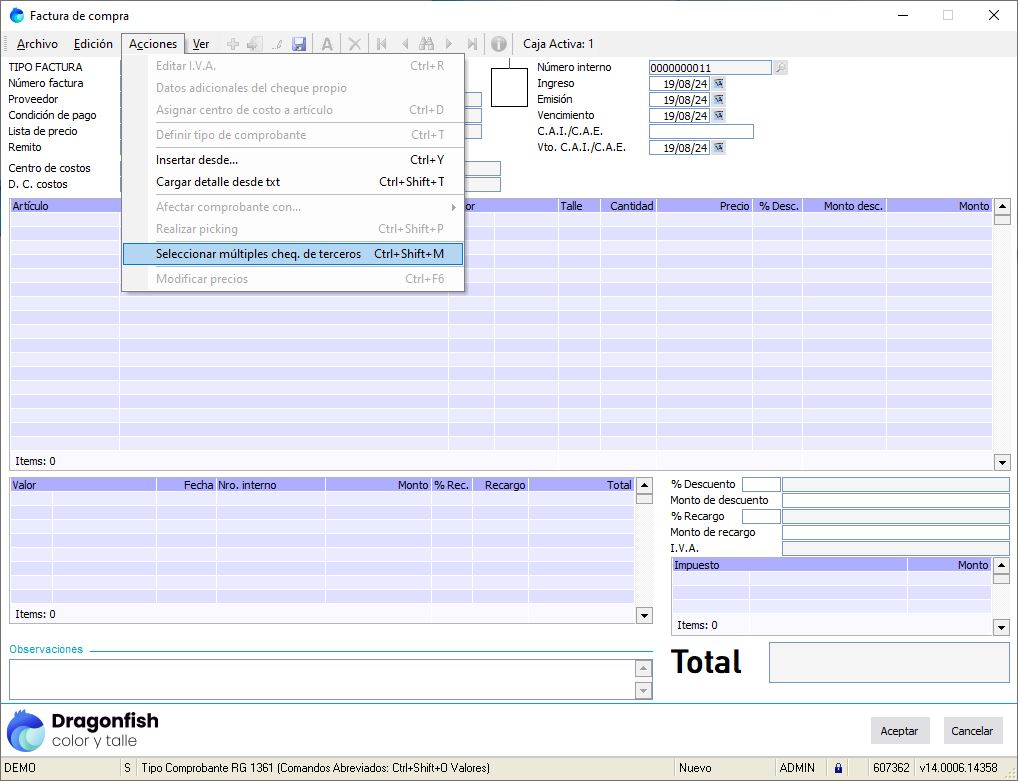Click the Precio column header
The image size is (1018, 781).
coord(705,206)
